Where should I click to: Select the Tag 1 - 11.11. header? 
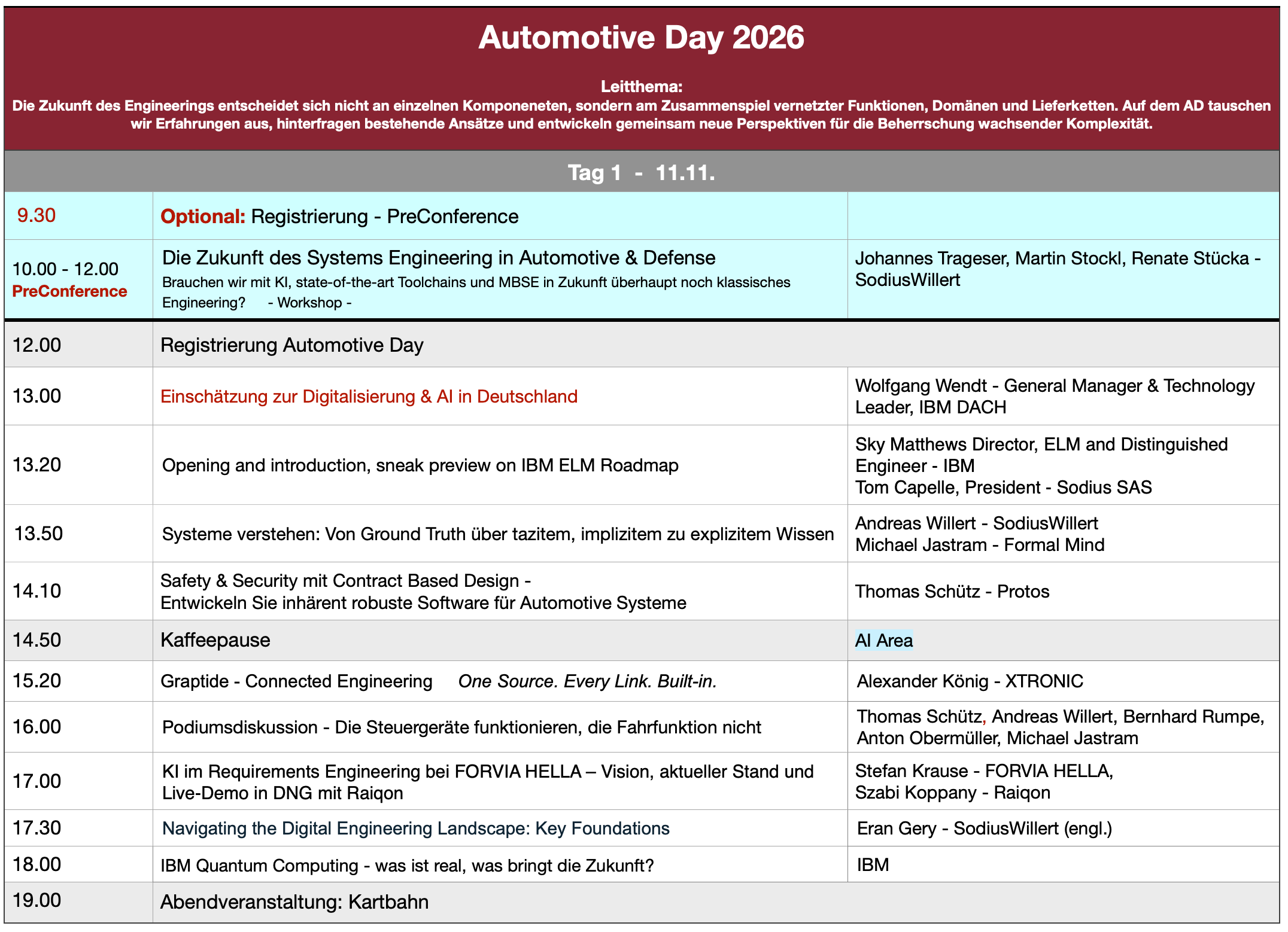point(642,172)
